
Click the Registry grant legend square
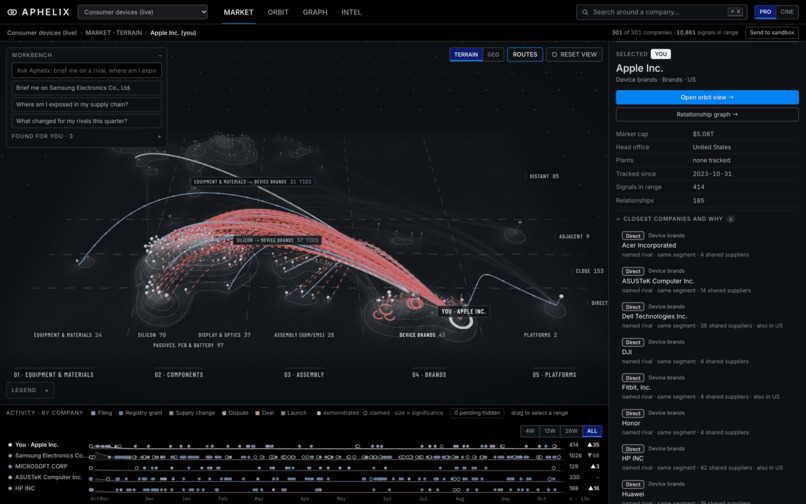click(121, 413)
